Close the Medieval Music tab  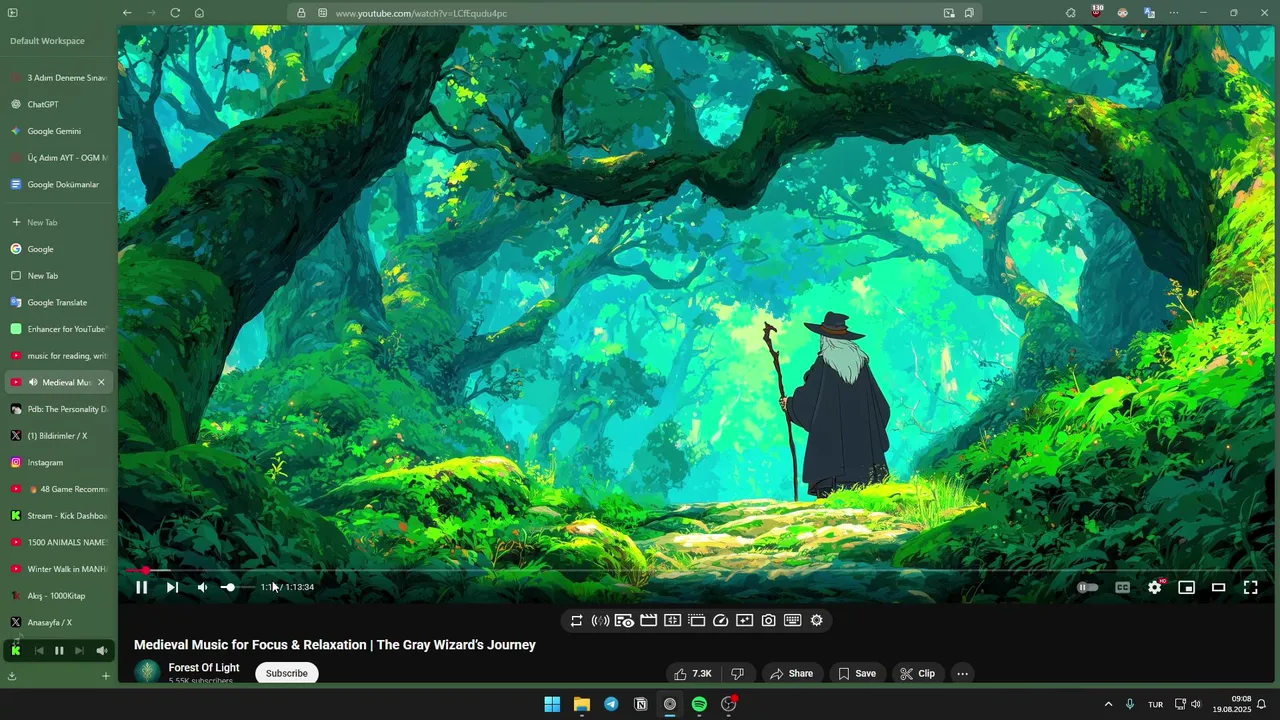coord(101,382)
